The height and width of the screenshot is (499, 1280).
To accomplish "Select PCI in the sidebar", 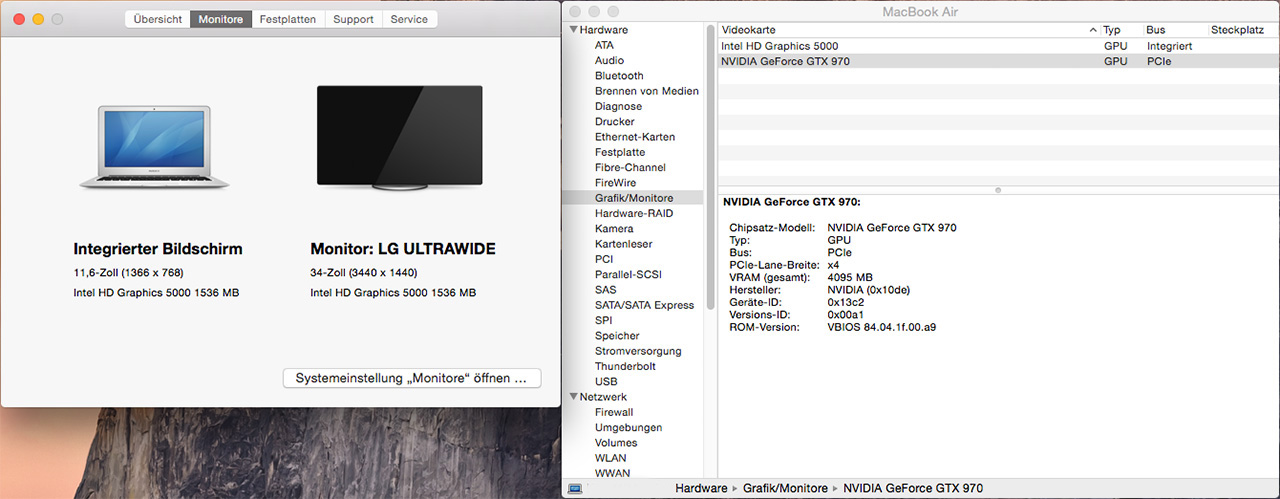I will (604, 259).
